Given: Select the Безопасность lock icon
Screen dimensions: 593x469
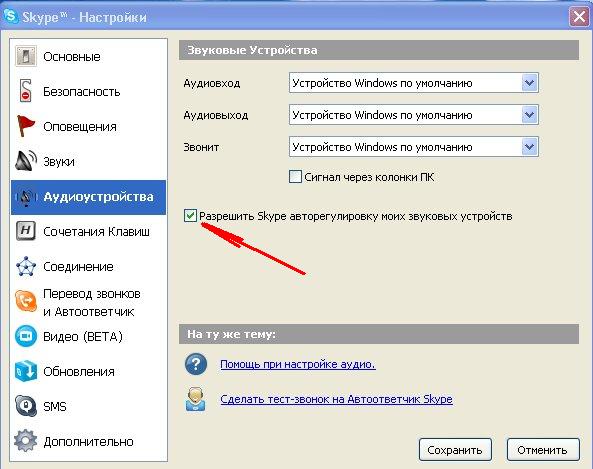Looking at the screenshot, I should (x=25, y=91).
